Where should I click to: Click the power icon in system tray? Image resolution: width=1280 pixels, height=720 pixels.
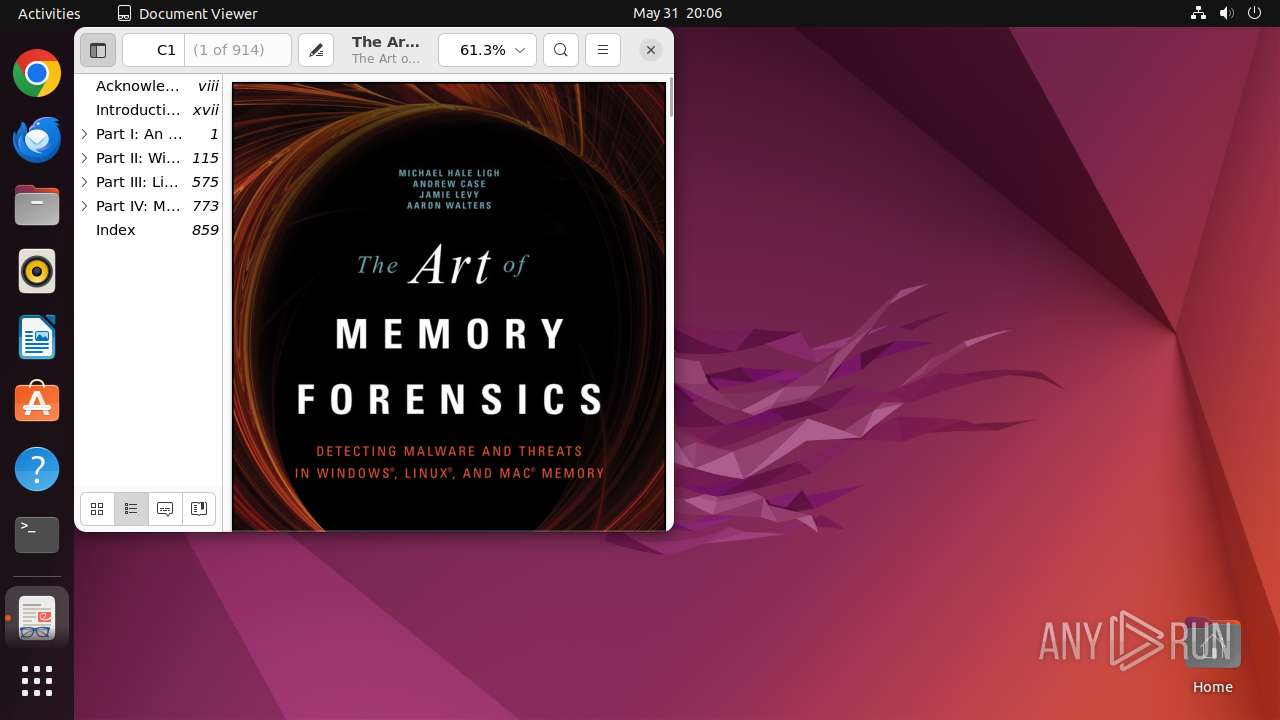click(x=1255, y=13)
